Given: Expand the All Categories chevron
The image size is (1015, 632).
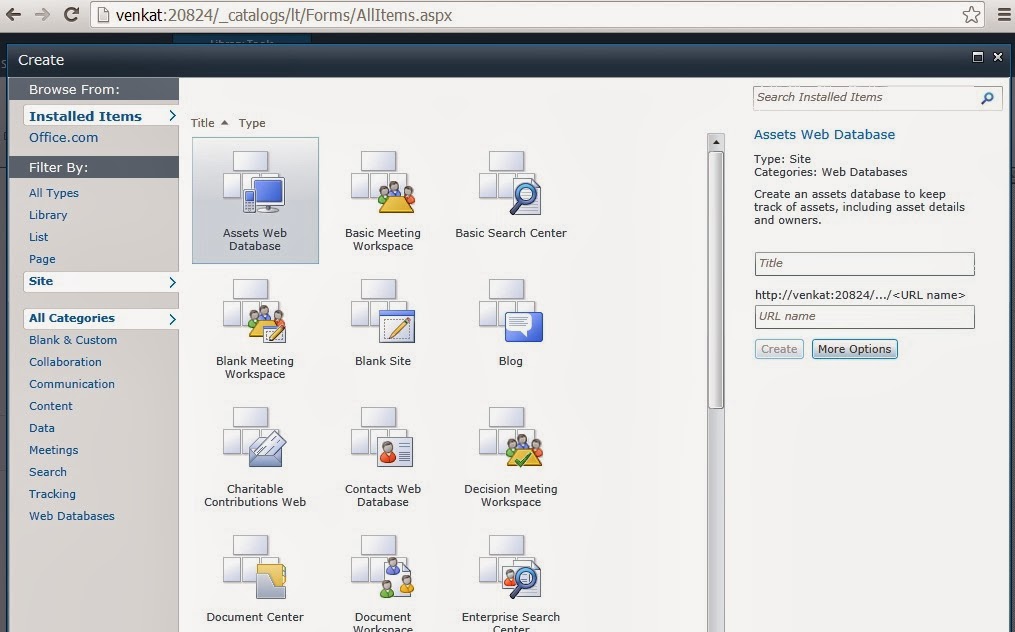Looking at the screenshot, I should tap(172, 319).
